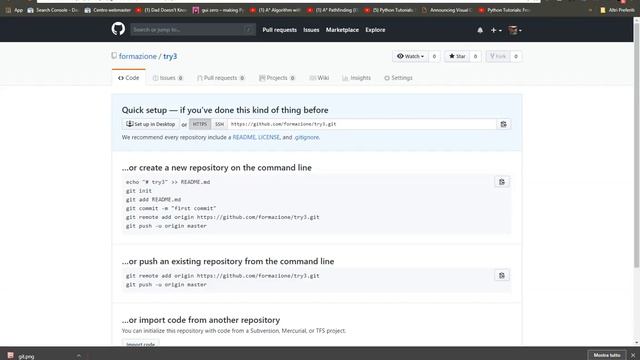This screenshot has width=640, height=360.
Task: Open the Announcing Visual bookmark
Action: tap(447, 10)
